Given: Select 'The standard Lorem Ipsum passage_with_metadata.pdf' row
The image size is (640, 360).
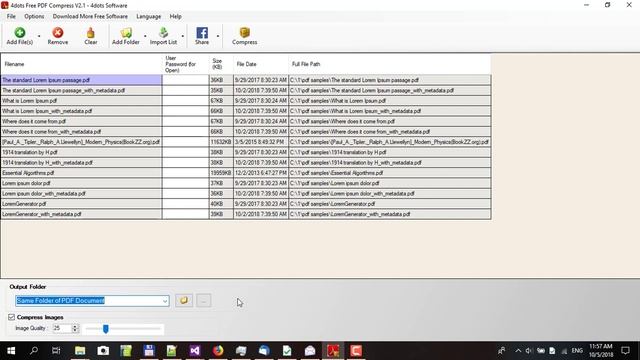Looking at the screenshot, I should point(246,90).
